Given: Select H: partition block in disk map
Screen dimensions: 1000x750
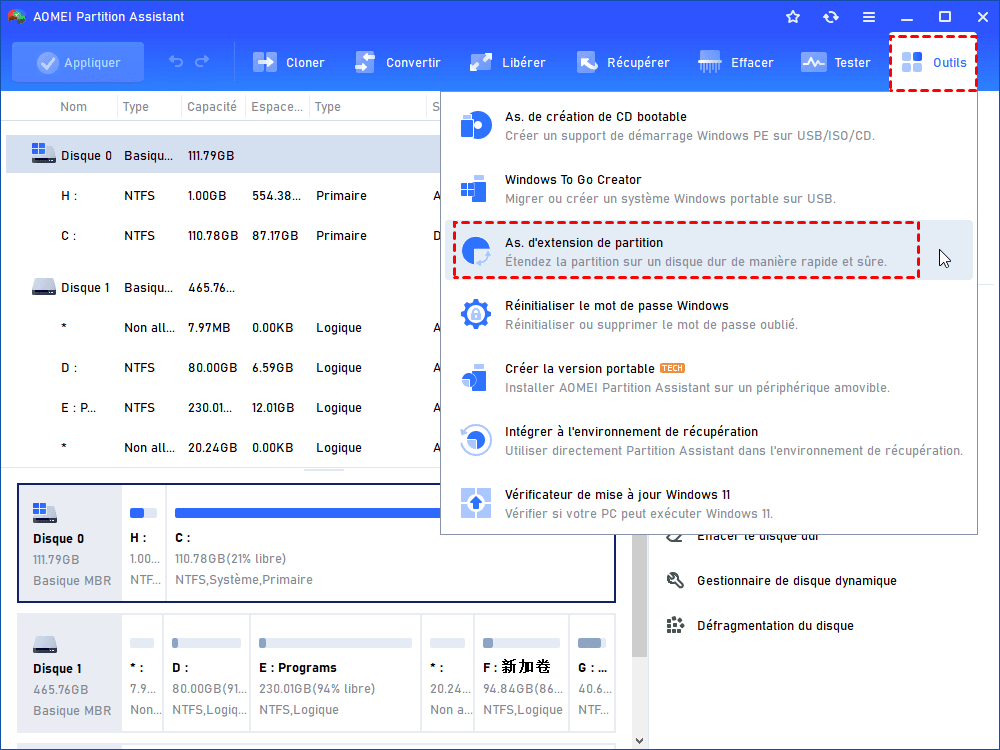Looking at the screenshot, I should click(x=143, y=543).
